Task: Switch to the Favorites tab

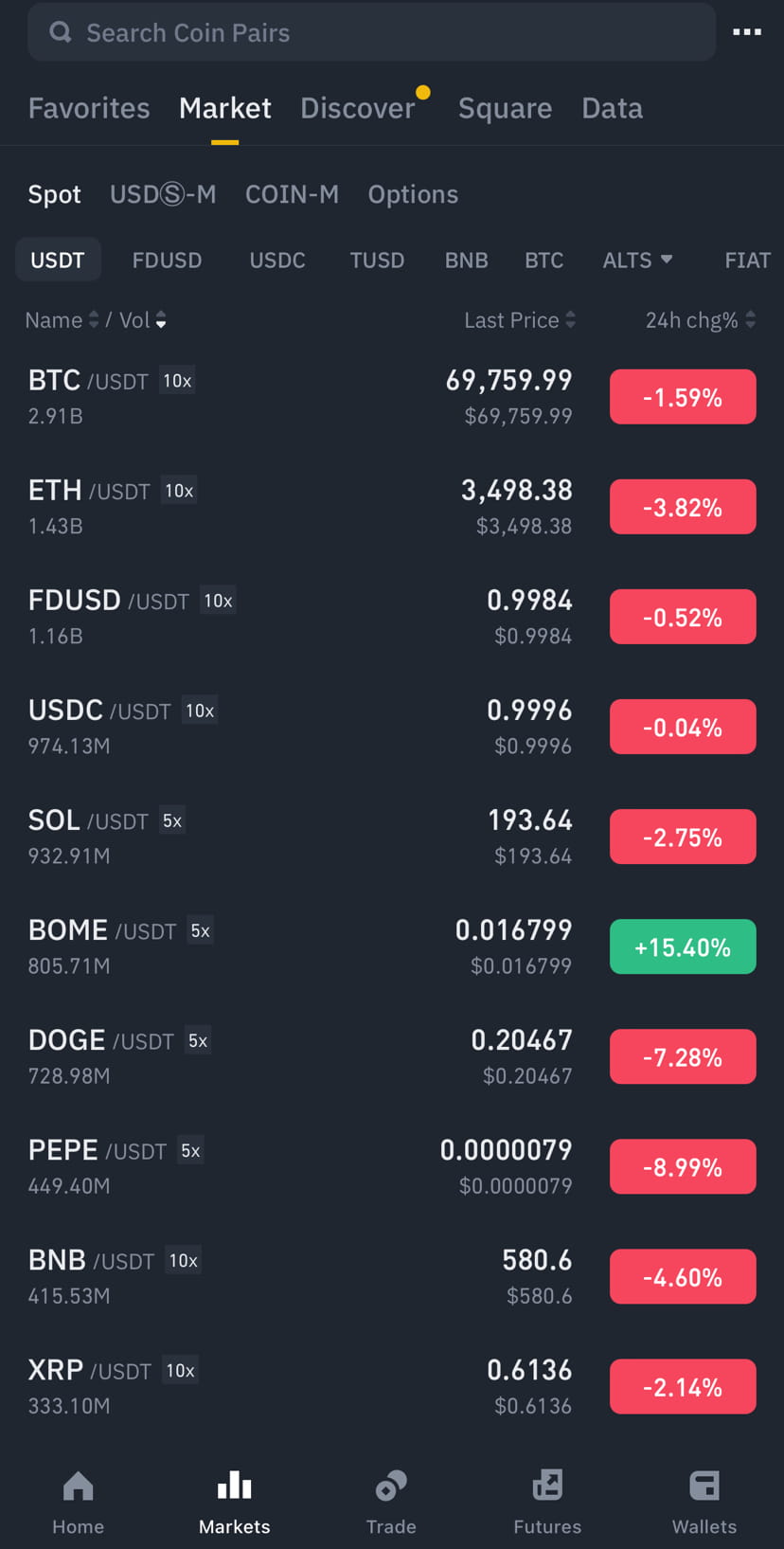Action: [89, 108]
